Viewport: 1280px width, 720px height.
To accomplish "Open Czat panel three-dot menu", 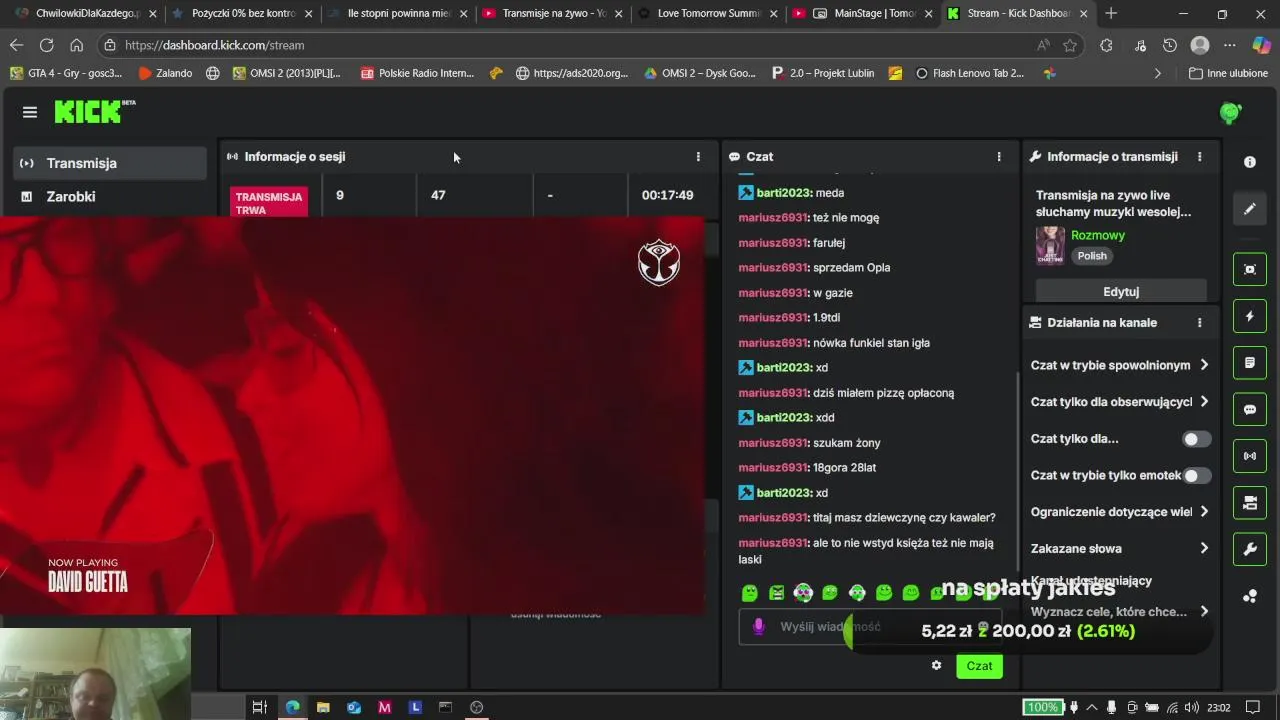I will 998,157.
